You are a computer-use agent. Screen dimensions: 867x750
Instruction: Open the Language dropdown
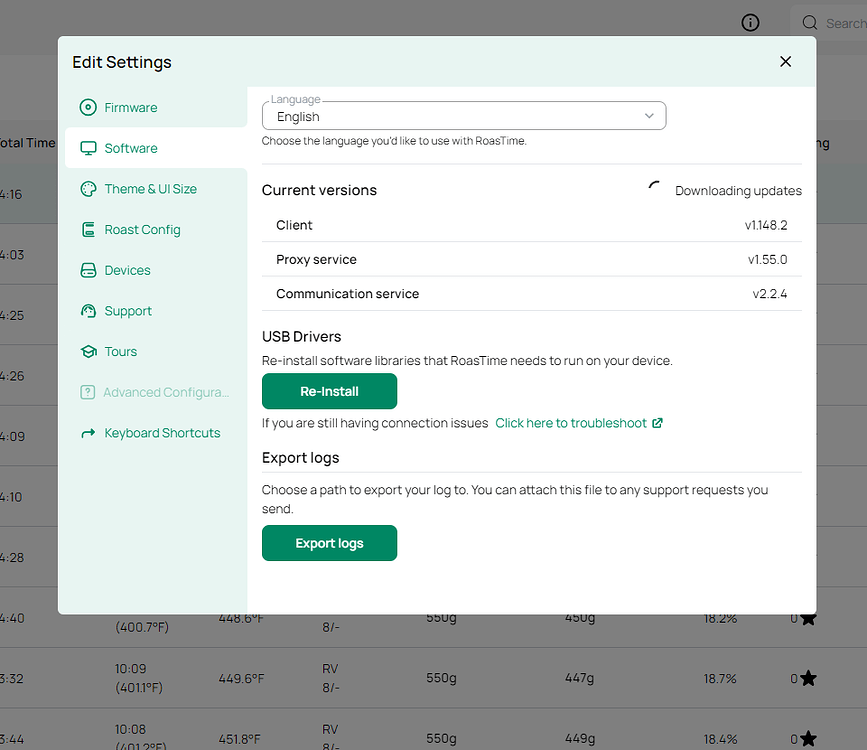[x=463, y=116]
